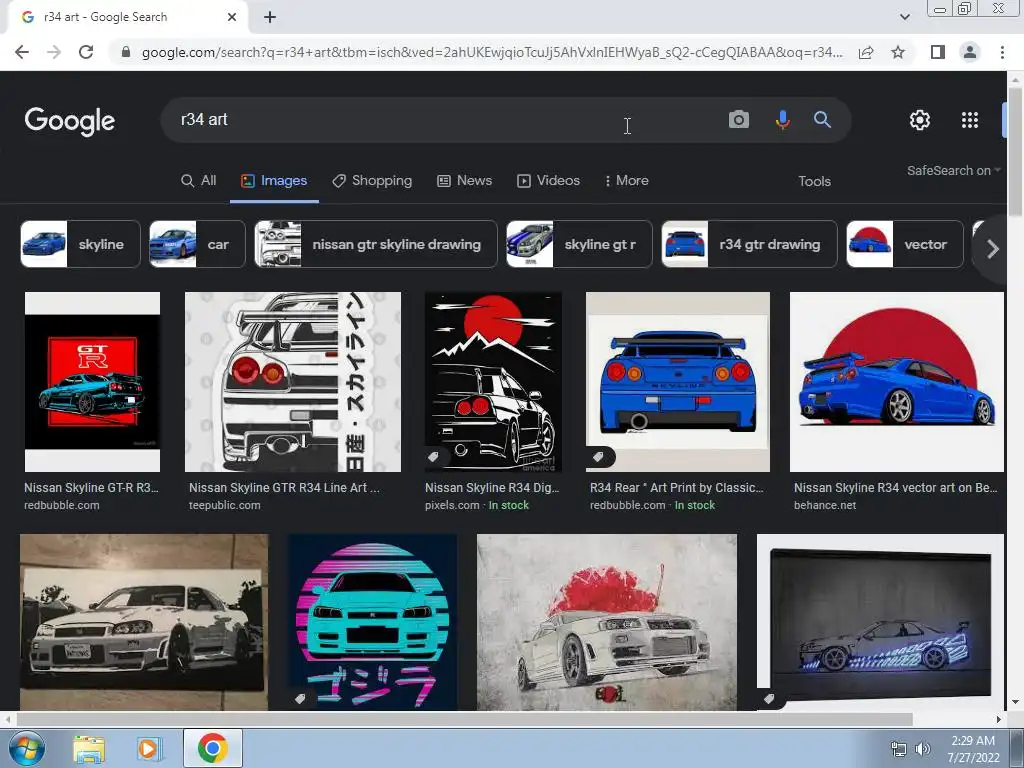Open the teal retro Skyline thumbnail
The width and height of the screenshot is (1024, 768).
[372, 622]
